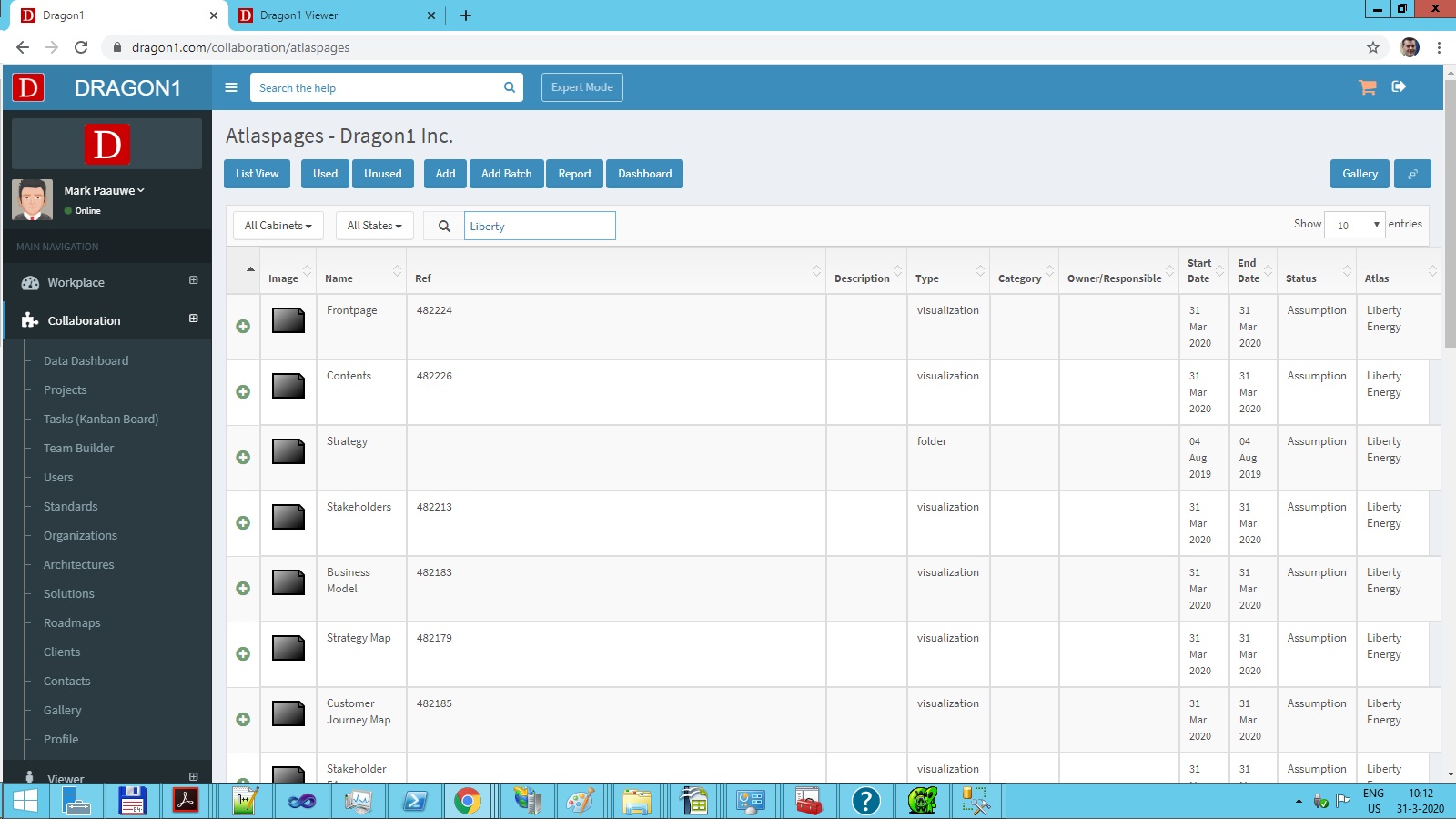The height and width of the screenshot is (819, 1456).
Task: Sort by first column up arrow
Action: point(250,269)
